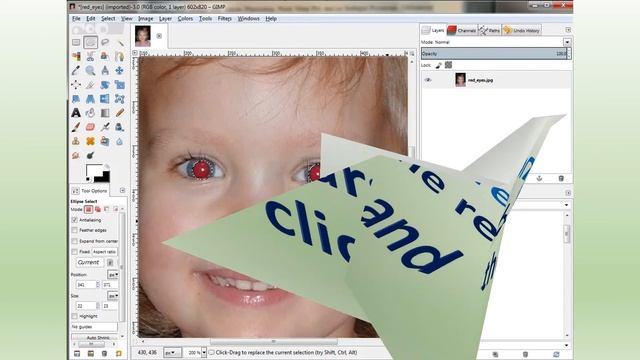This screenshot has height=360, width=640.
Task: Set selection mode to Add
Action: pos(98,209)
